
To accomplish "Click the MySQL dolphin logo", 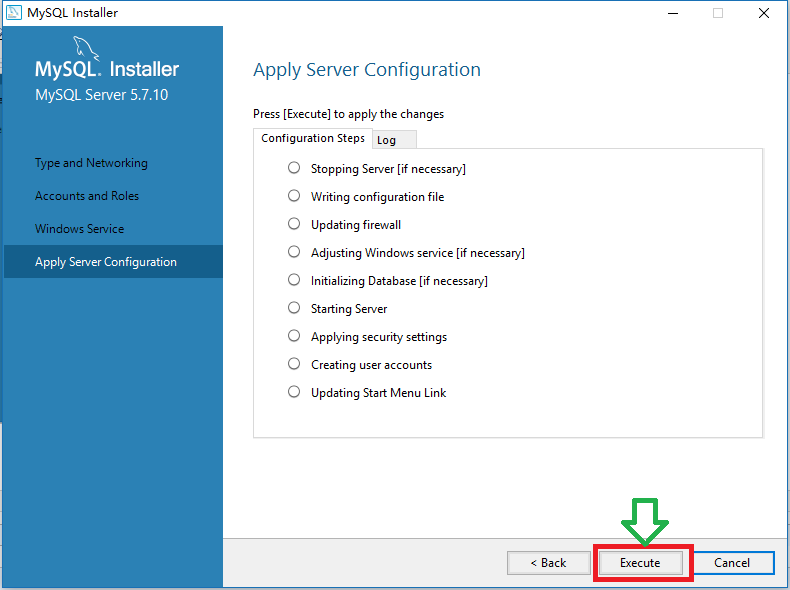I will (86, 48).
